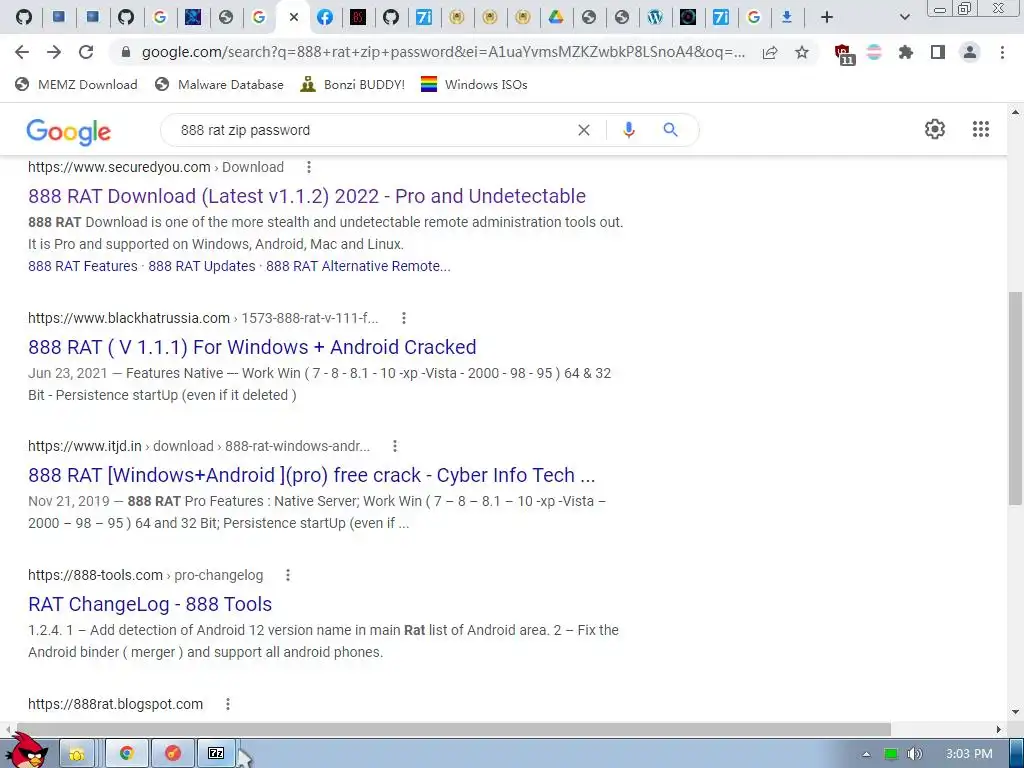Clear the search box with X
The image size is (1024, 768).
click(x=584, y=130)
